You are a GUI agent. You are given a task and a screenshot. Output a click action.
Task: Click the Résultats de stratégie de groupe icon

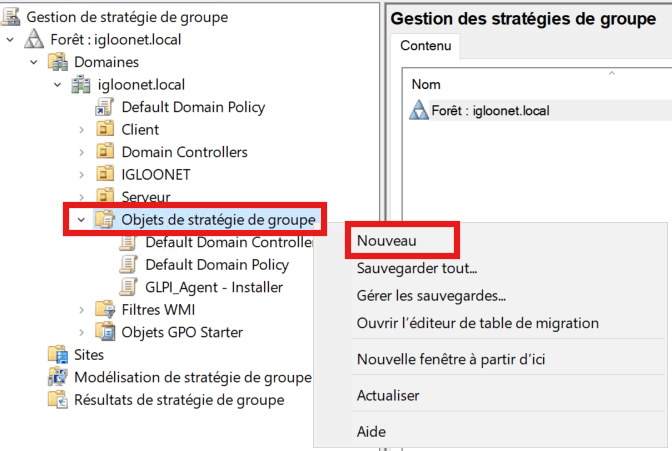[58, 400]
